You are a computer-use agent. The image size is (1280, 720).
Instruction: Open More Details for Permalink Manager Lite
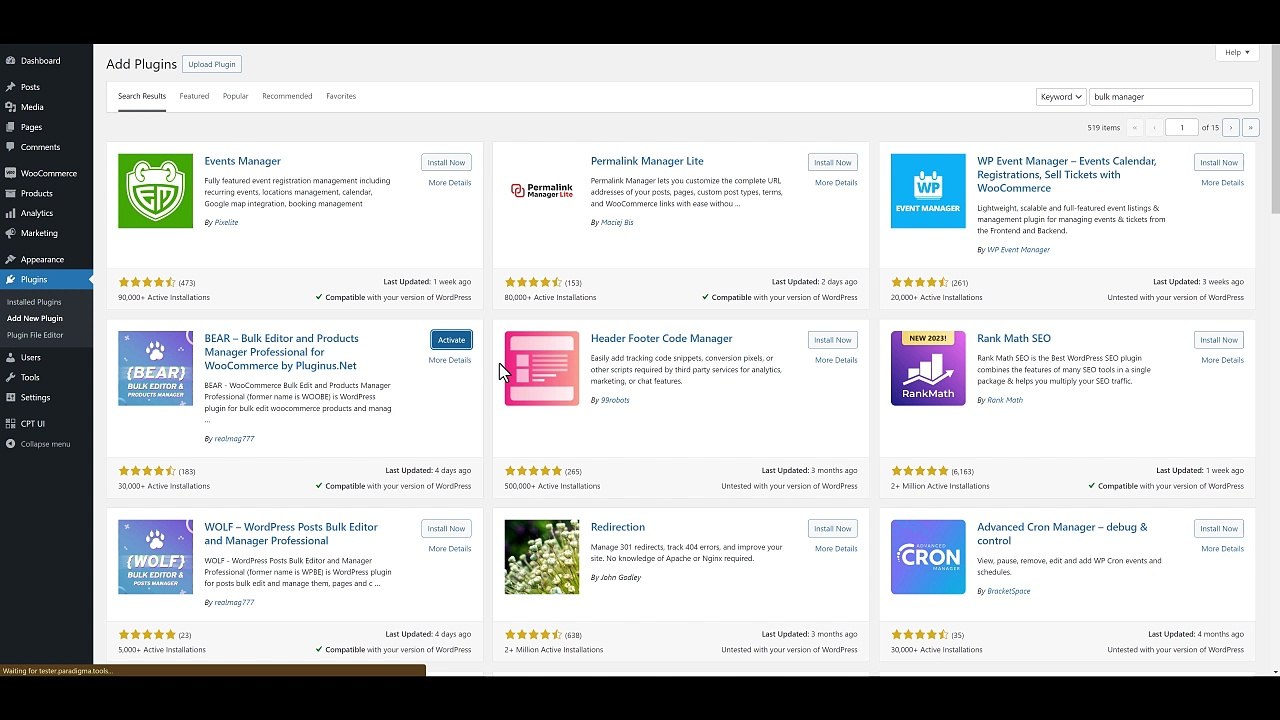[836, 183]
